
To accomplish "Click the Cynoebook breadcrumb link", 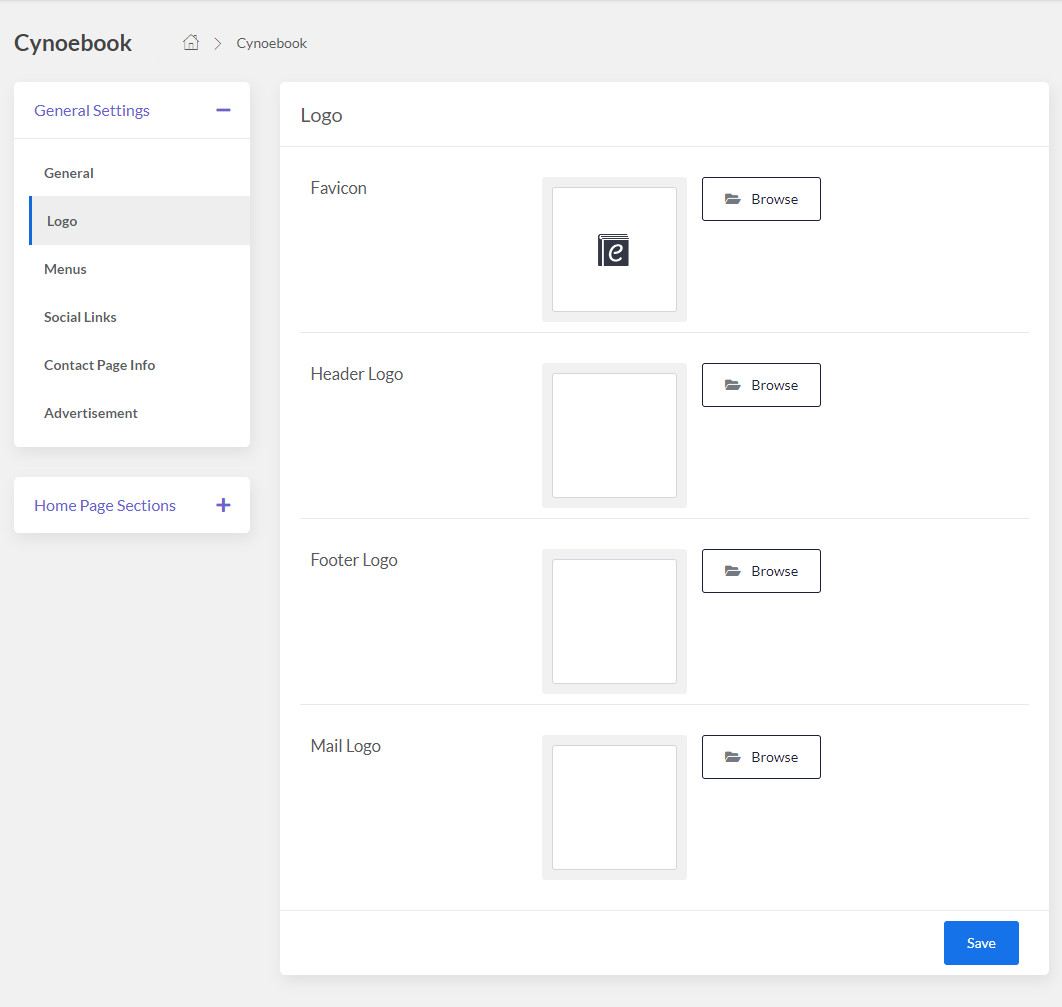I will [271, 43].
